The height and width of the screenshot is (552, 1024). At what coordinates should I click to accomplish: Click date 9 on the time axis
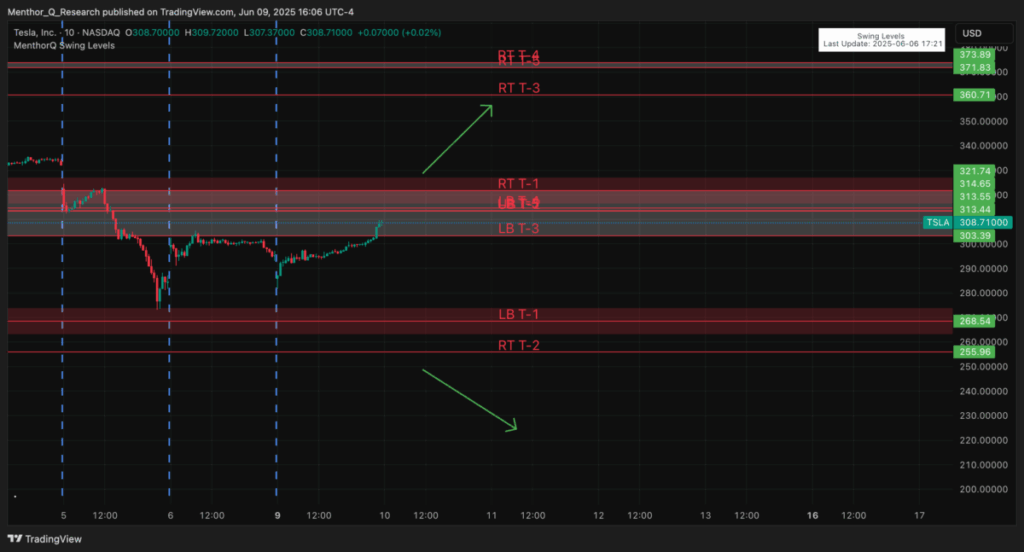tap(278, 515)
